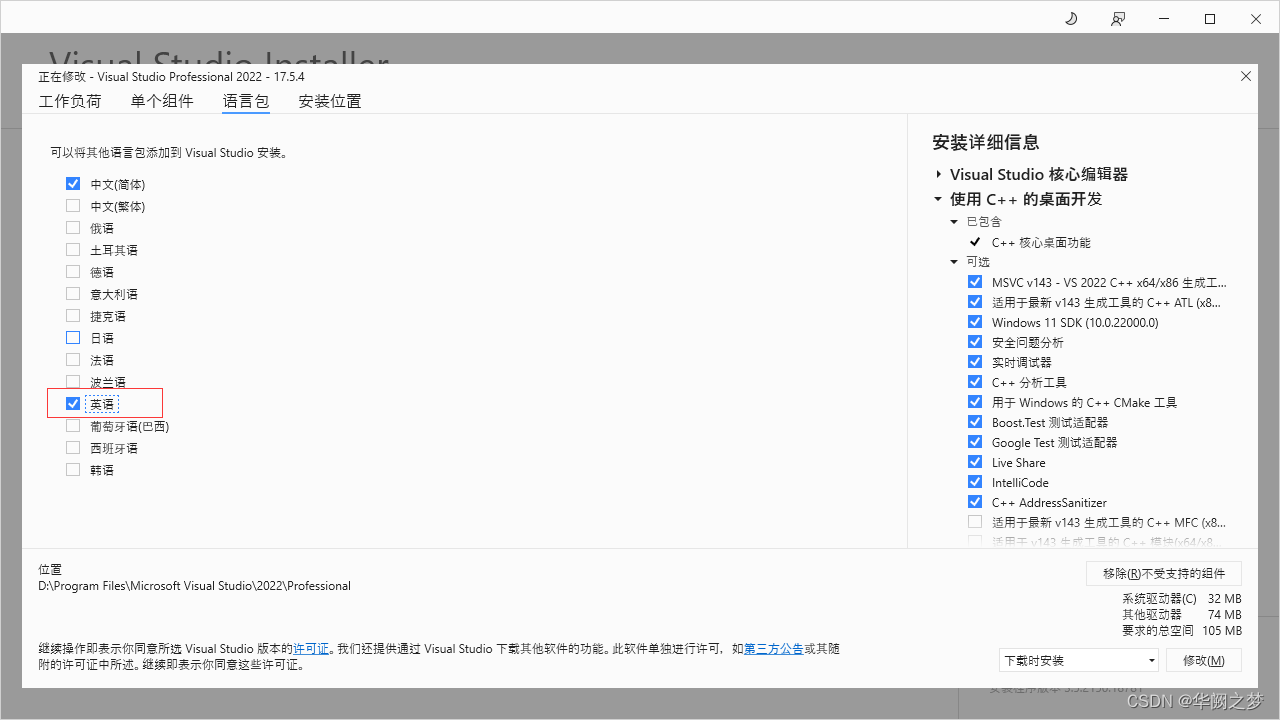Uncheck Boost.Test 测试适配器 component
This screenshot has height=720, width=1280.
(975, 422)
